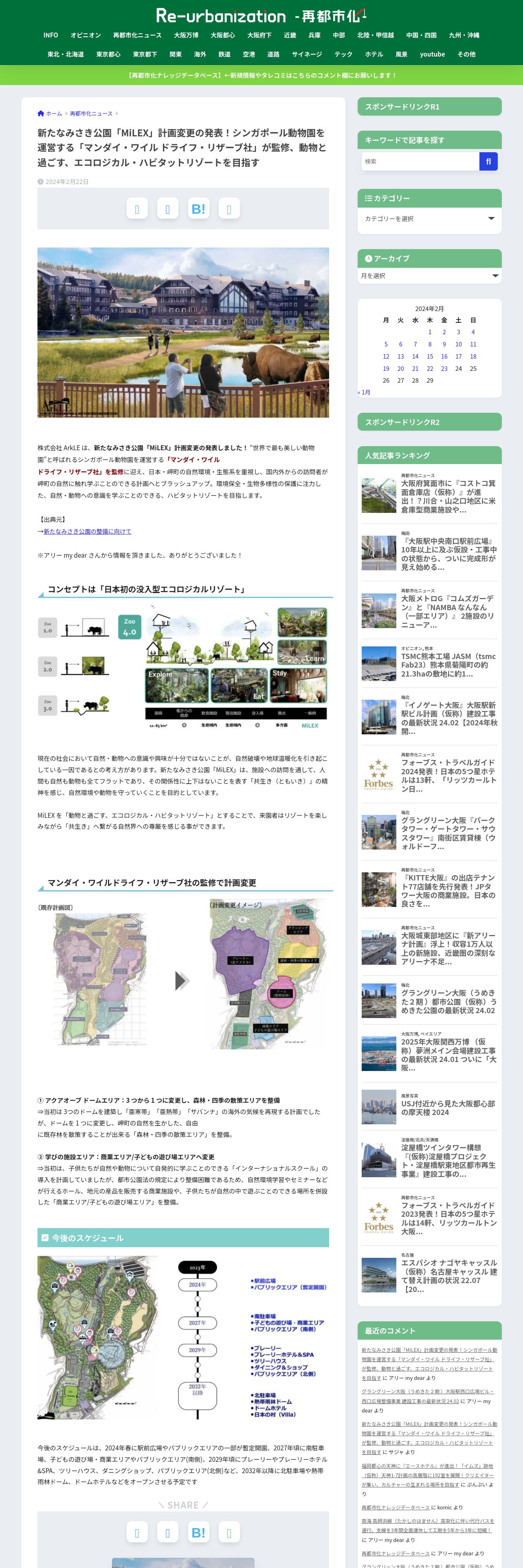The image size is (523, 1568).
Task: Open the Re-urbanization site logo
Action: point(261,15)
